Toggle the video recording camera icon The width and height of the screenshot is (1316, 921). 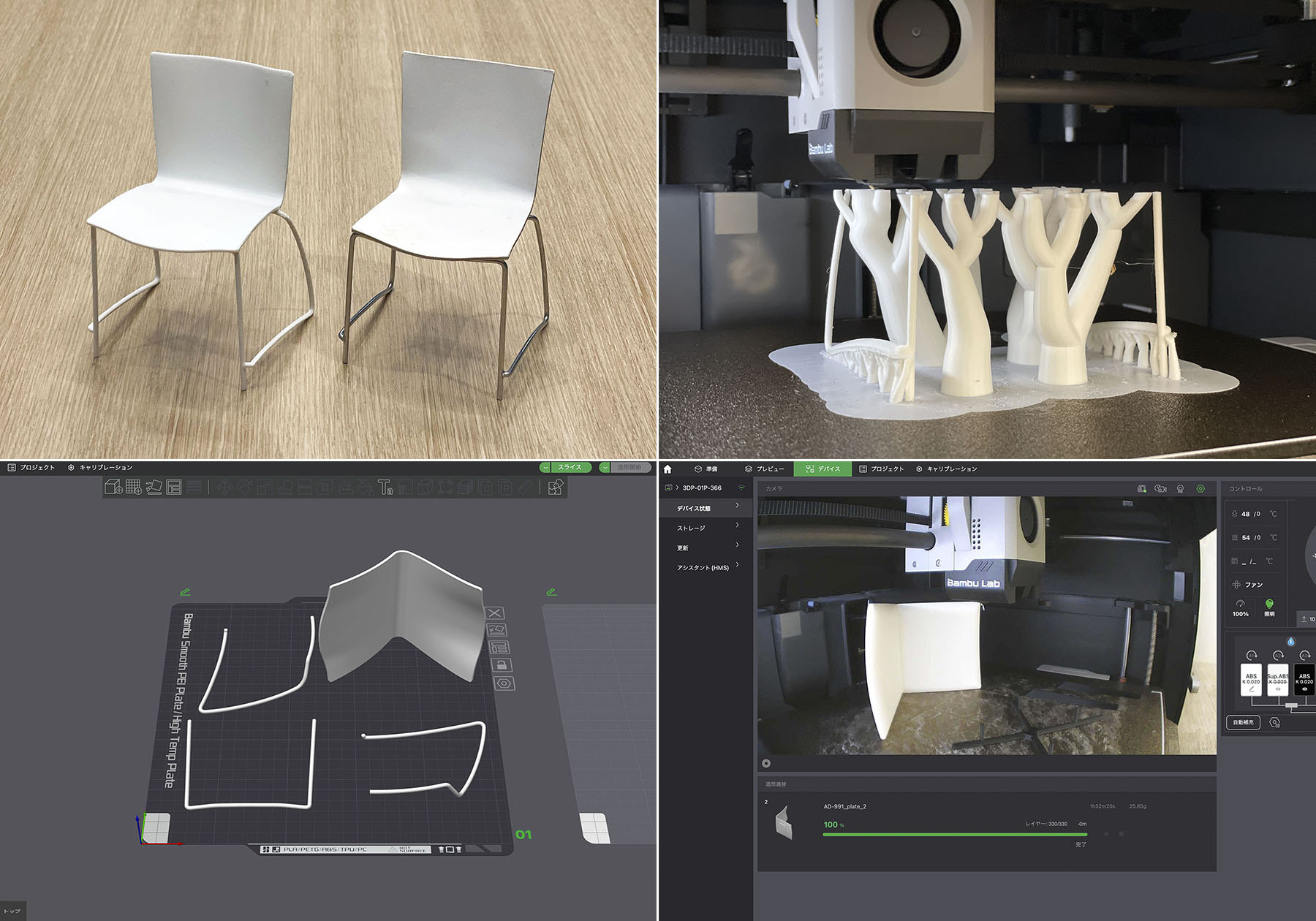pyautogui.click(x=1160, y=488)
